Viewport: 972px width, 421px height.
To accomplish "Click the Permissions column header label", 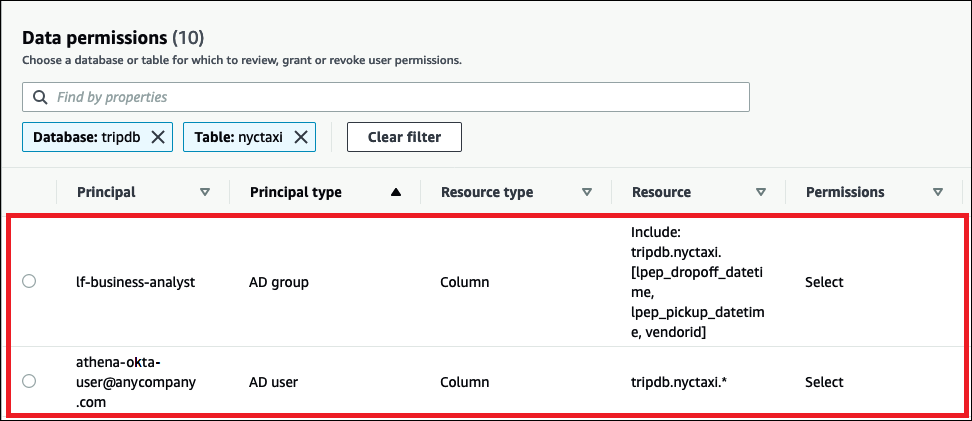I will tap(845, 192).
